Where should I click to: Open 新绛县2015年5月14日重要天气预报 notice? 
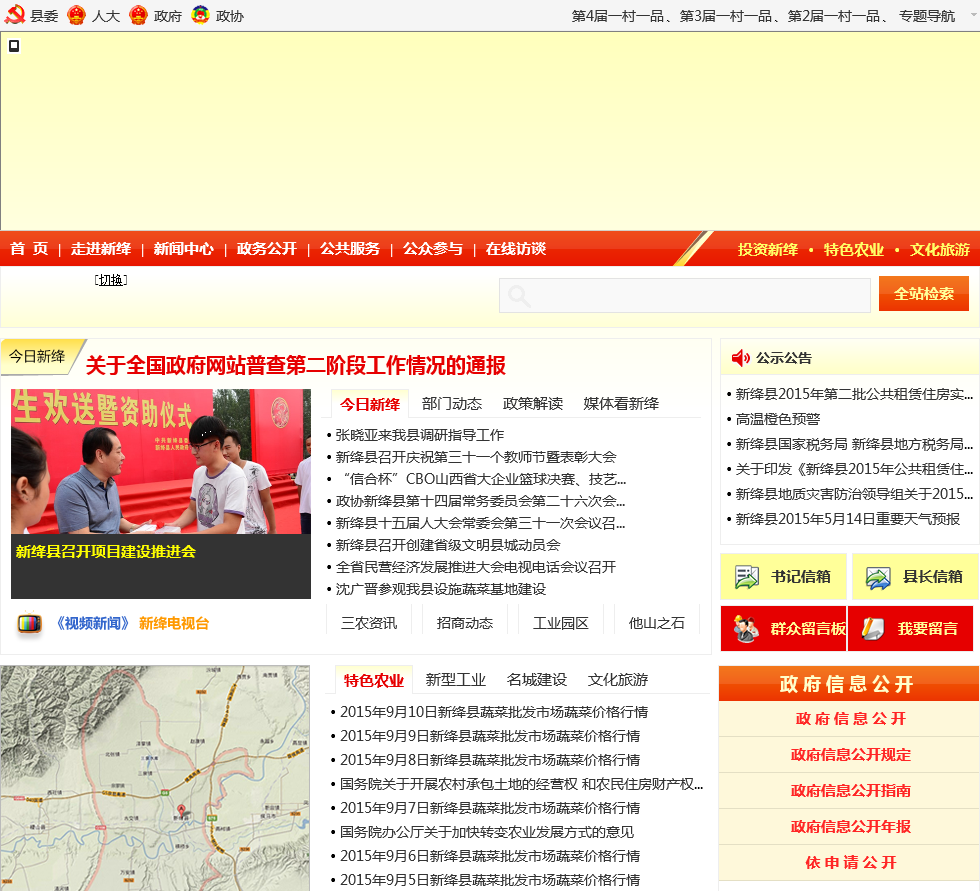coord(848,519)
